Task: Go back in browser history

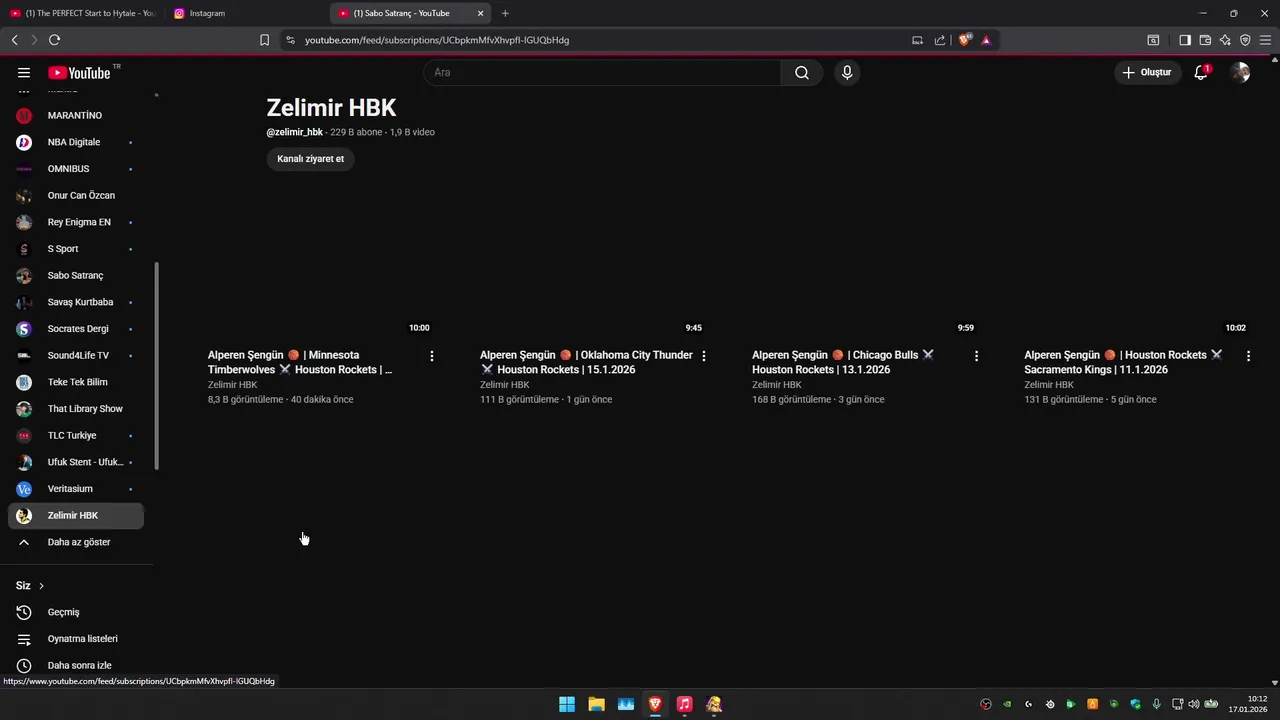Action: tap(14, 40)
